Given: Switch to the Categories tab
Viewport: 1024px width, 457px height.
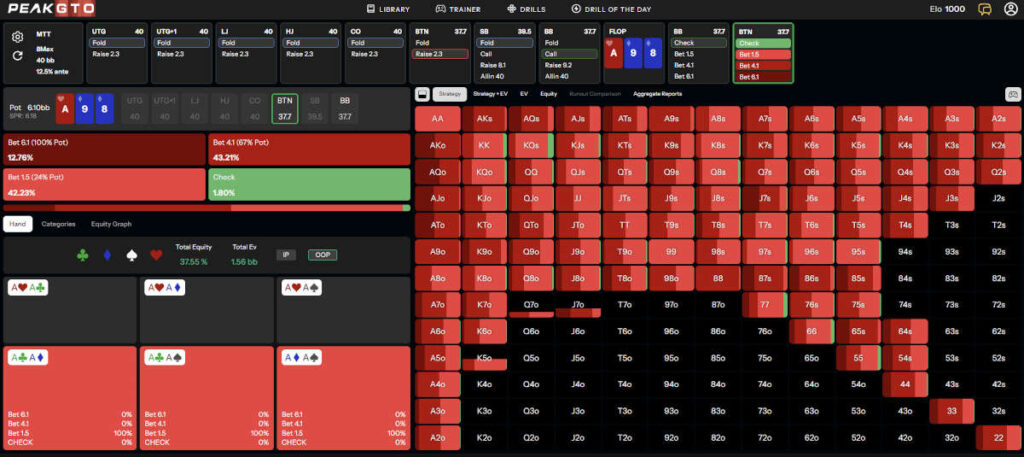Looking at the screenshot, I should 58,224.
